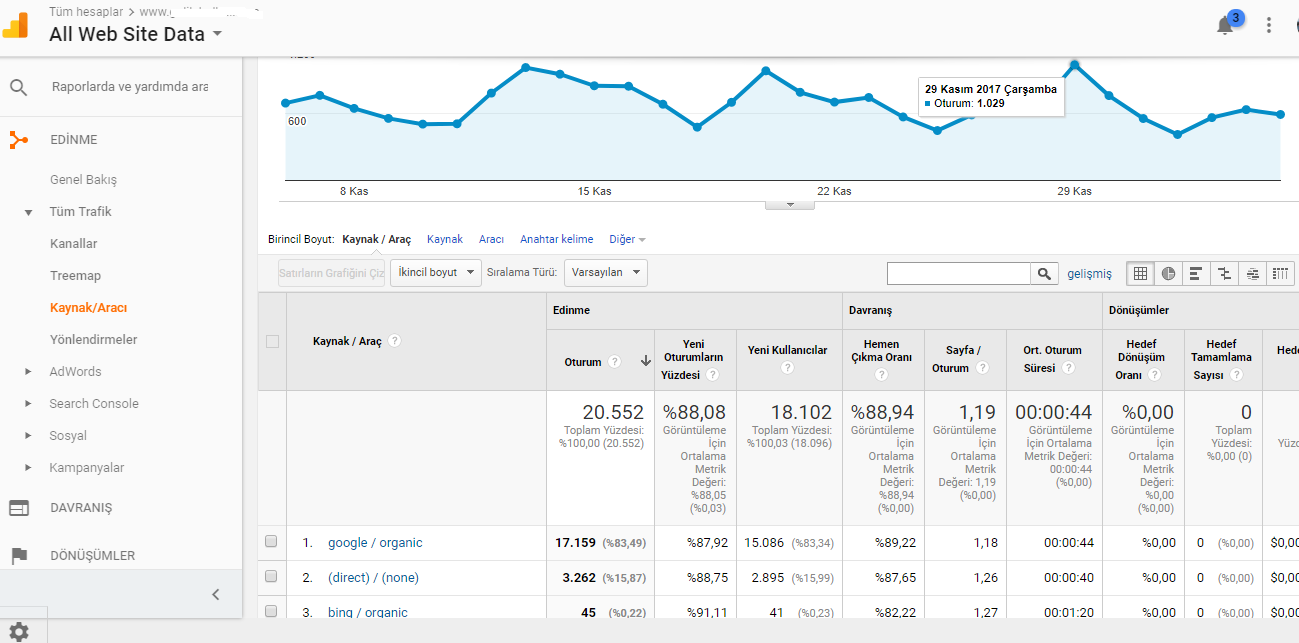Select the pivot table view icon
1299x643 pixels.
click(x=1281, y=273)
